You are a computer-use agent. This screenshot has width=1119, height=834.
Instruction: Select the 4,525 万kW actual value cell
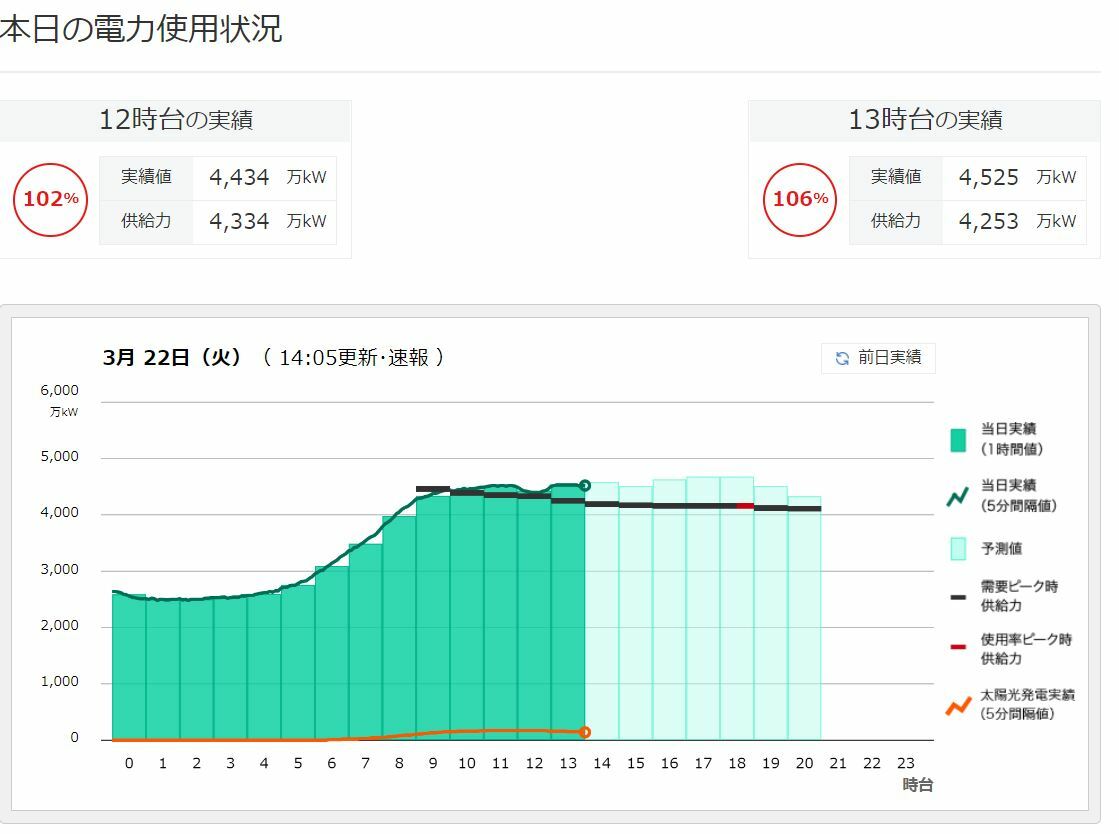pos(1014,178)
